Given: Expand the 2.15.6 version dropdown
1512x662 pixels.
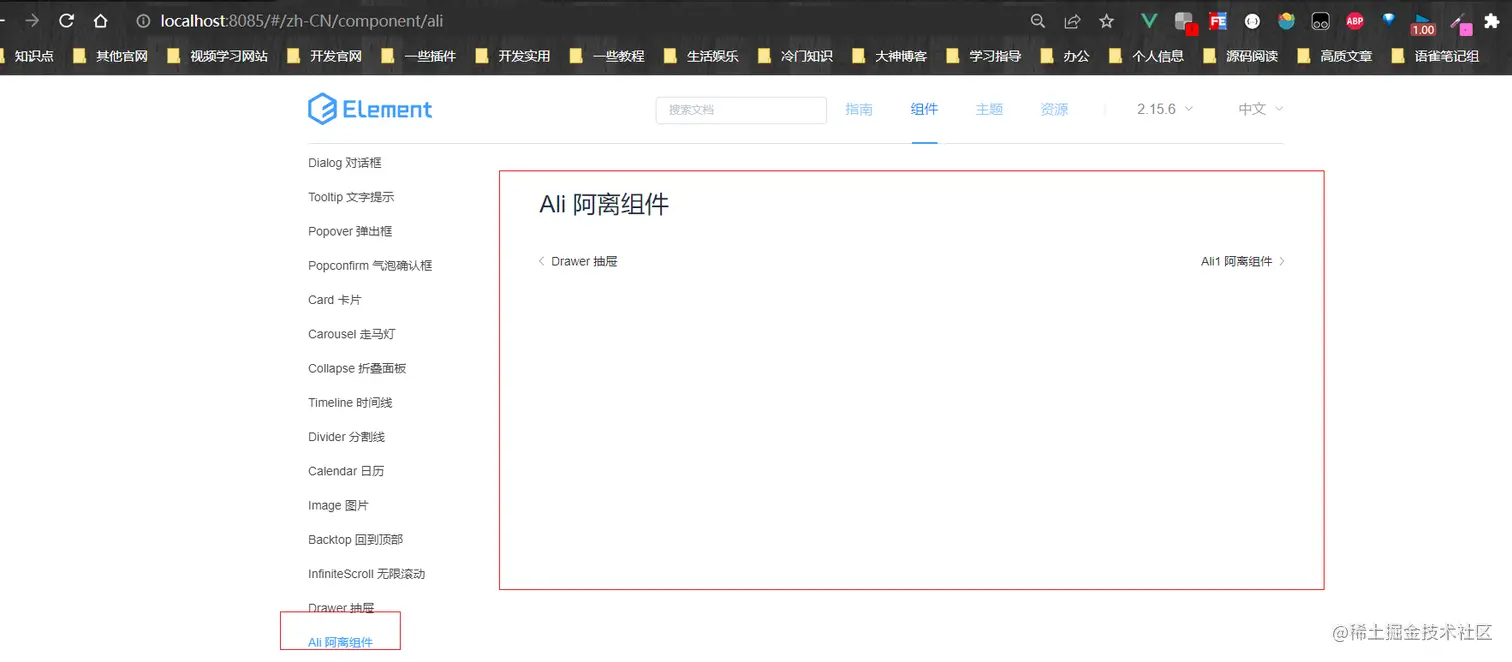Looking at the screenshot, I should tap(1165, 109).
